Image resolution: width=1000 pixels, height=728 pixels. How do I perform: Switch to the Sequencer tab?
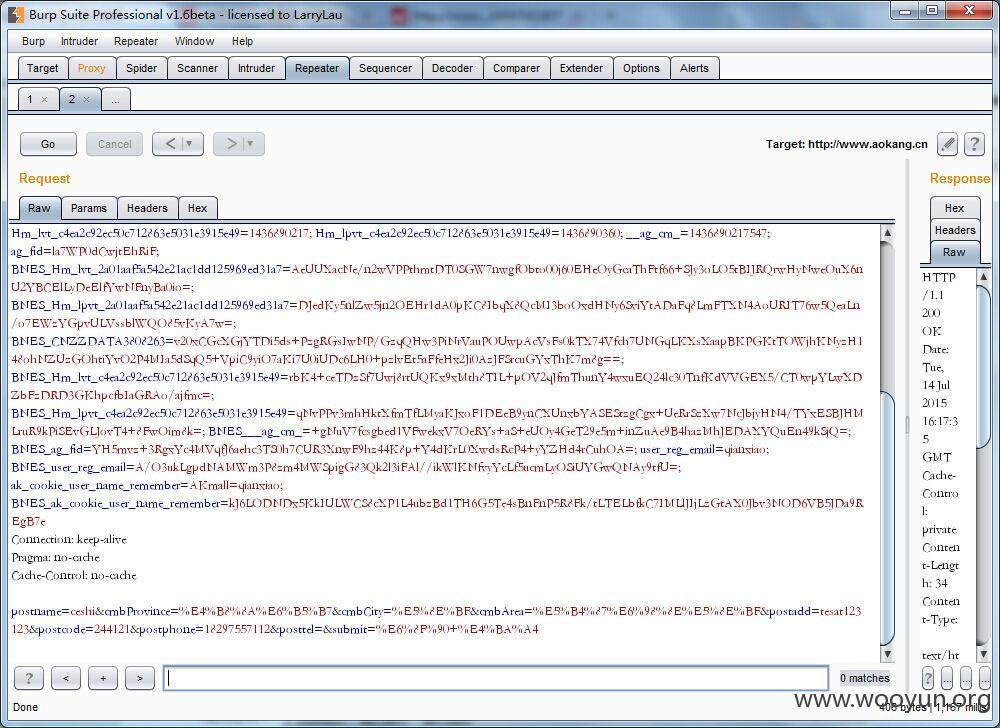click(385, 68)
